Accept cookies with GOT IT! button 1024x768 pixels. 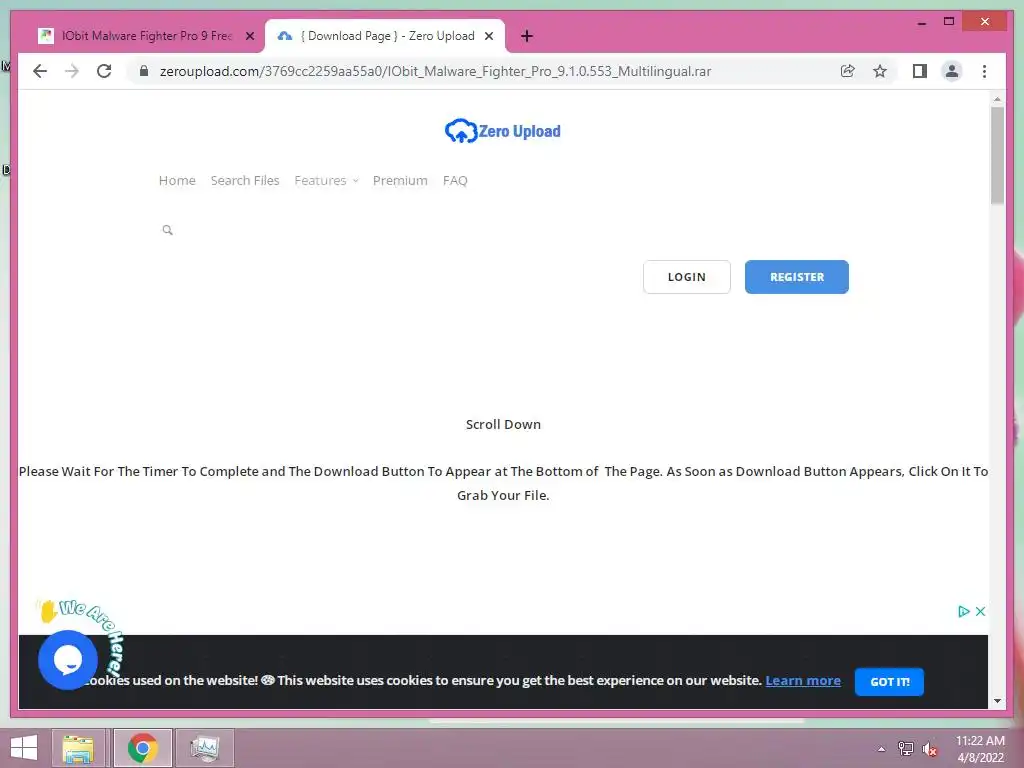point(889,682)
